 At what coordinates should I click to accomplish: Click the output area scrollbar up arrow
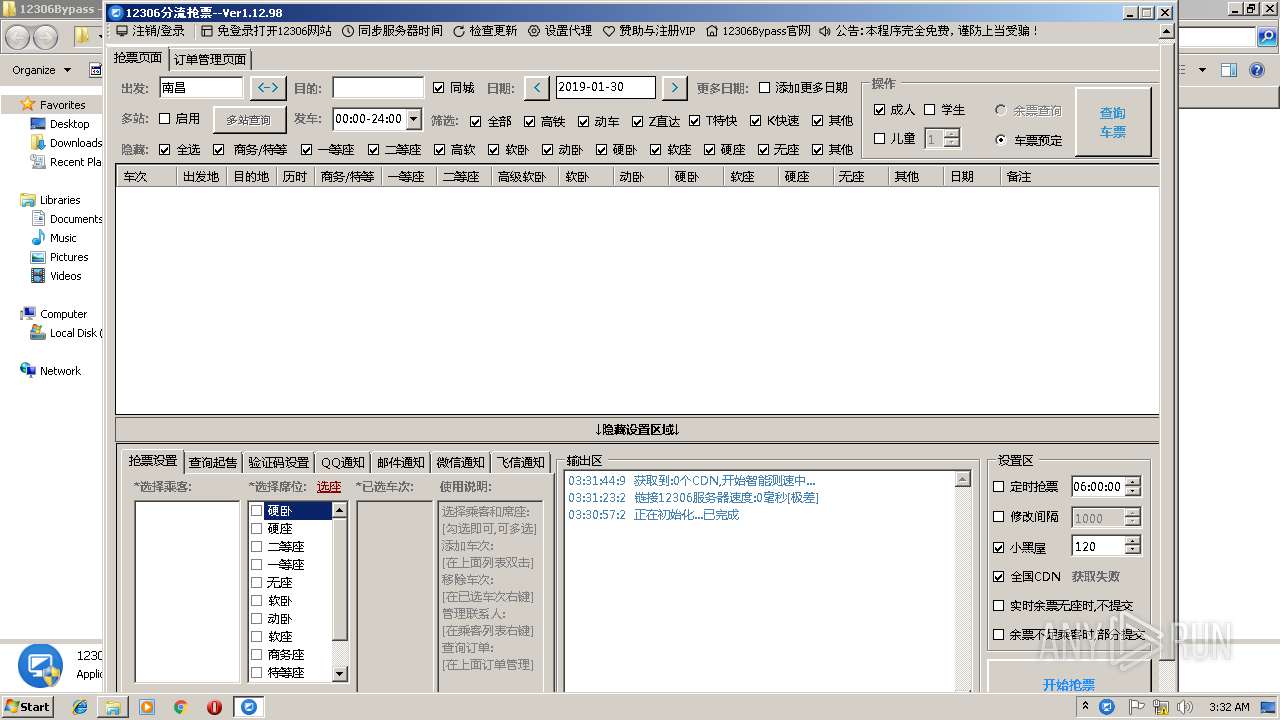click(963, 480)
